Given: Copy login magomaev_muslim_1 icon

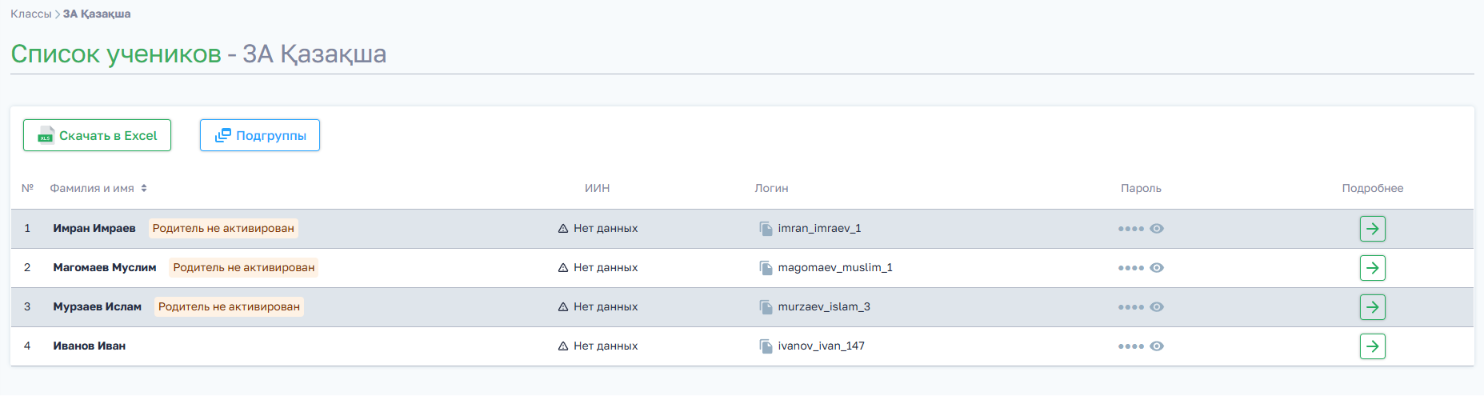Looking at the screenshot, I should (x=766, y=268).
